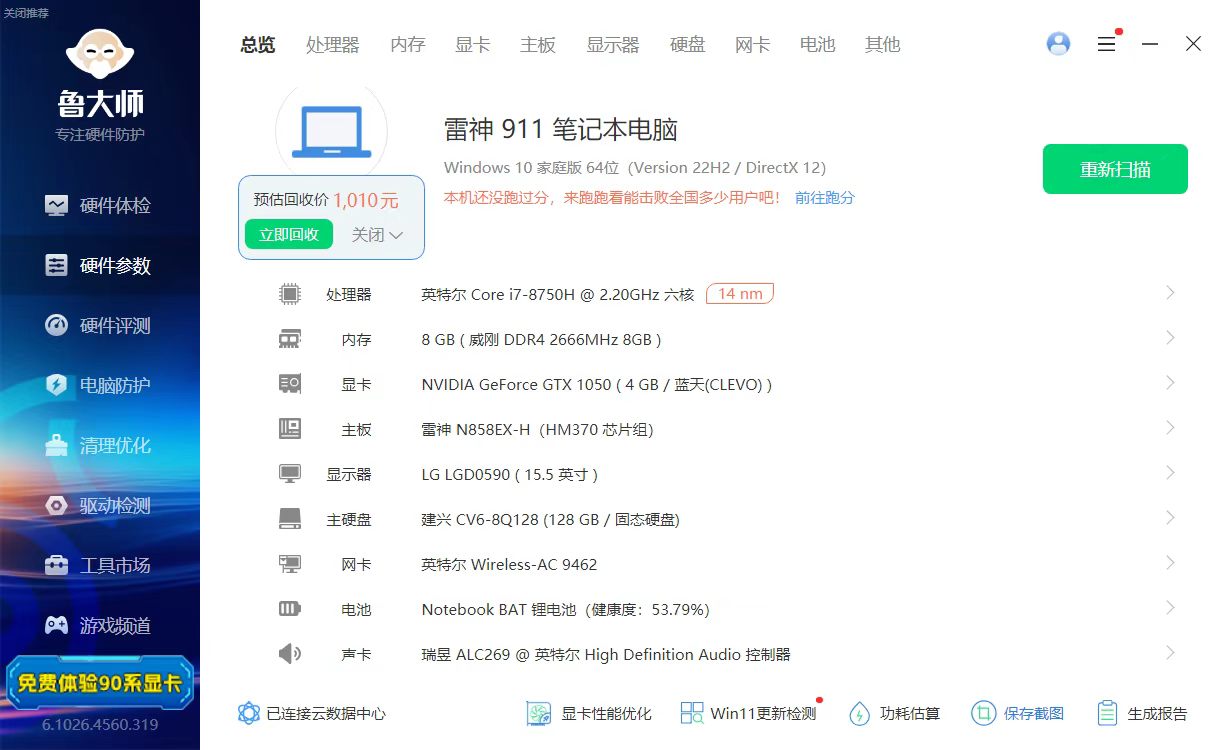Go to 清理优化 cleanup in sidebar
The width and height of the screenshot is (1225, 750).
click(x=100, y=446)
